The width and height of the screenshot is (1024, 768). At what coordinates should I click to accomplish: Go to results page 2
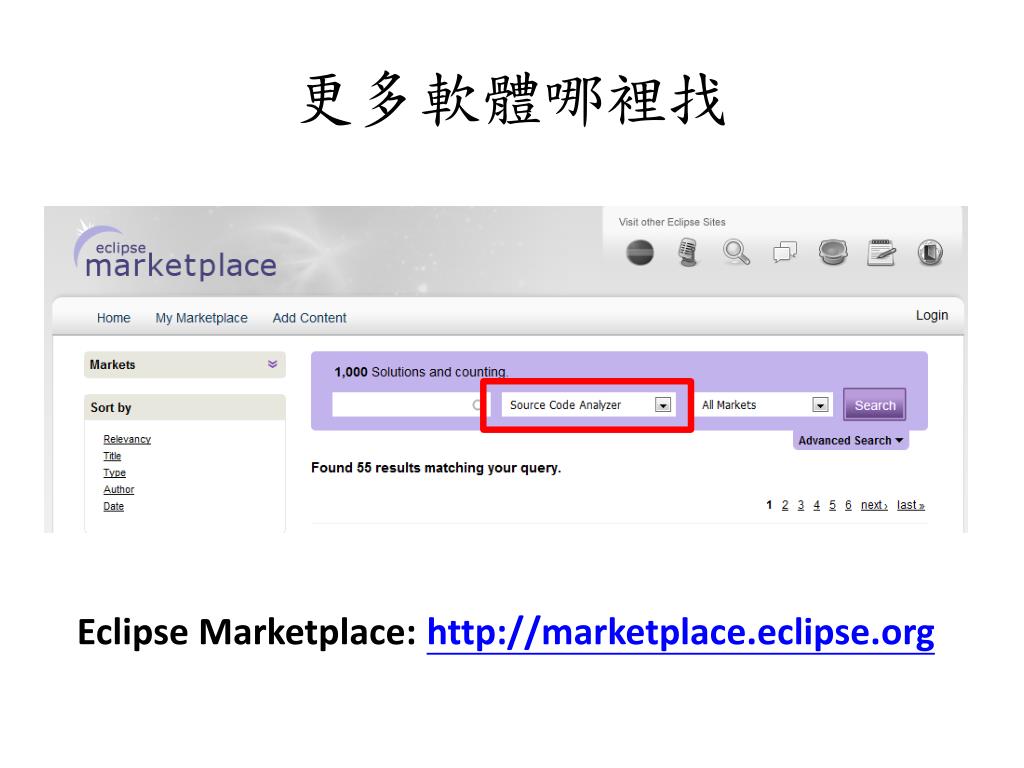[785, 505]
